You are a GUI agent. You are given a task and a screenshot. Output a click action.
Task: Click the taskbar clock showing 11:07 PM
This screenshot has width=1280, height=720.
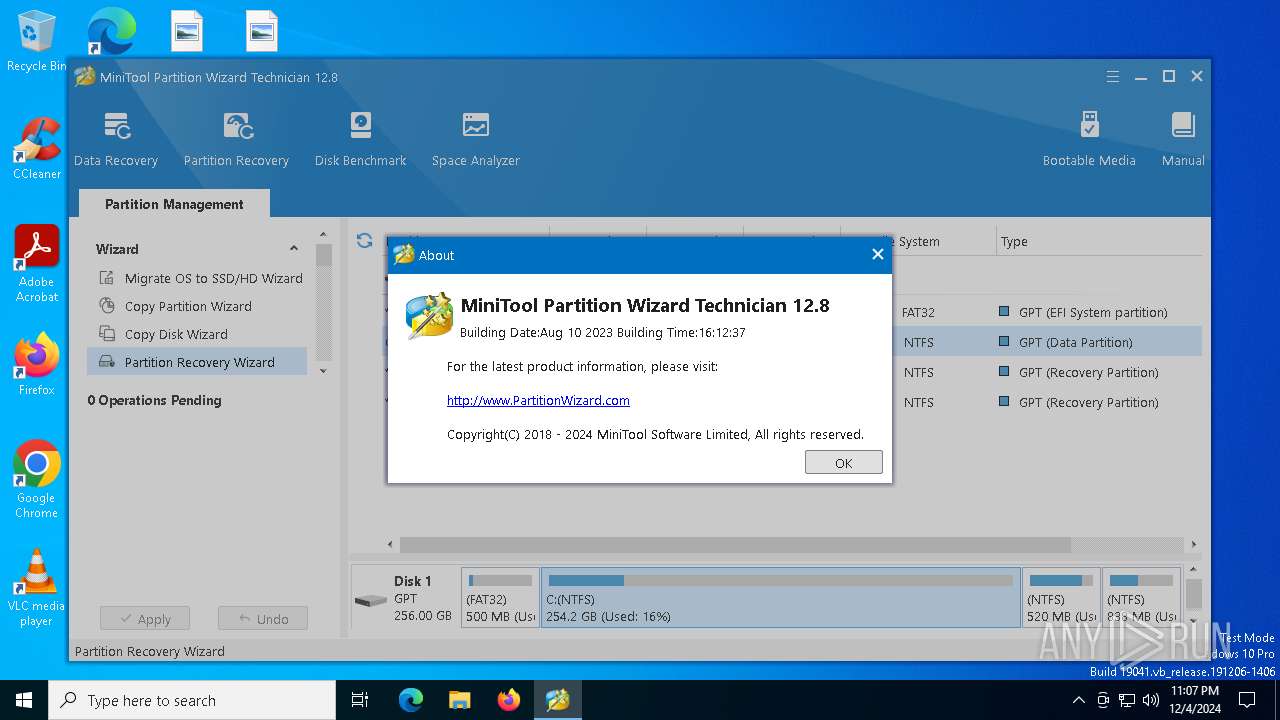click(1194, 700)
